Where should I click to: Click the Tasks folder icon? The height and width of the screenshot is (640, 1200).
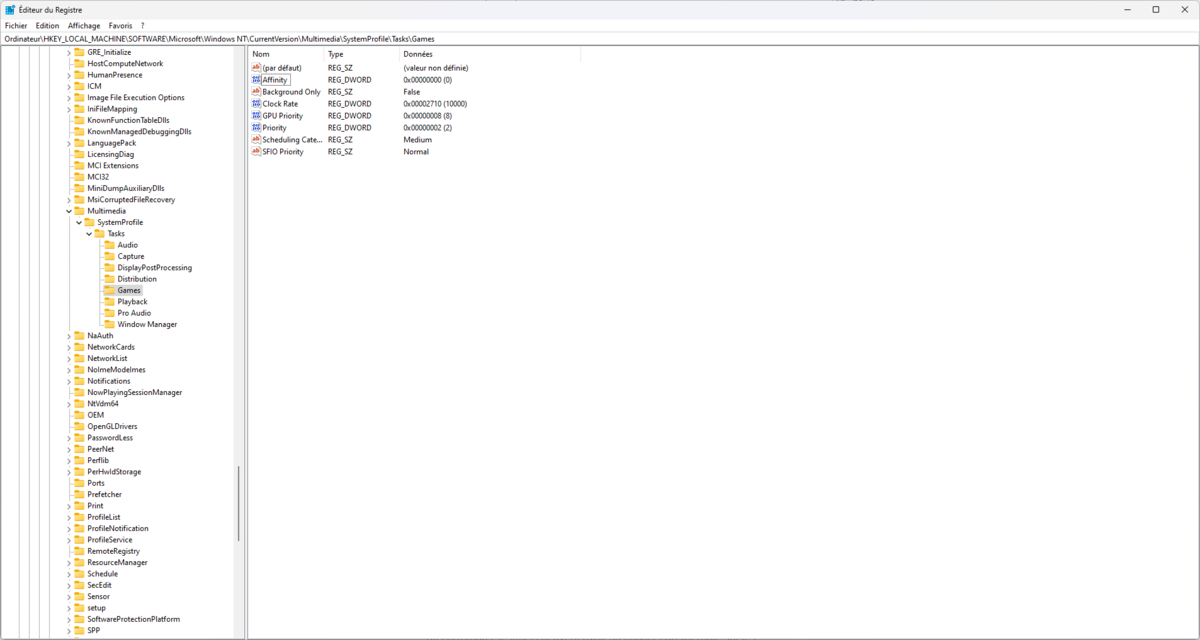[99, 234]
